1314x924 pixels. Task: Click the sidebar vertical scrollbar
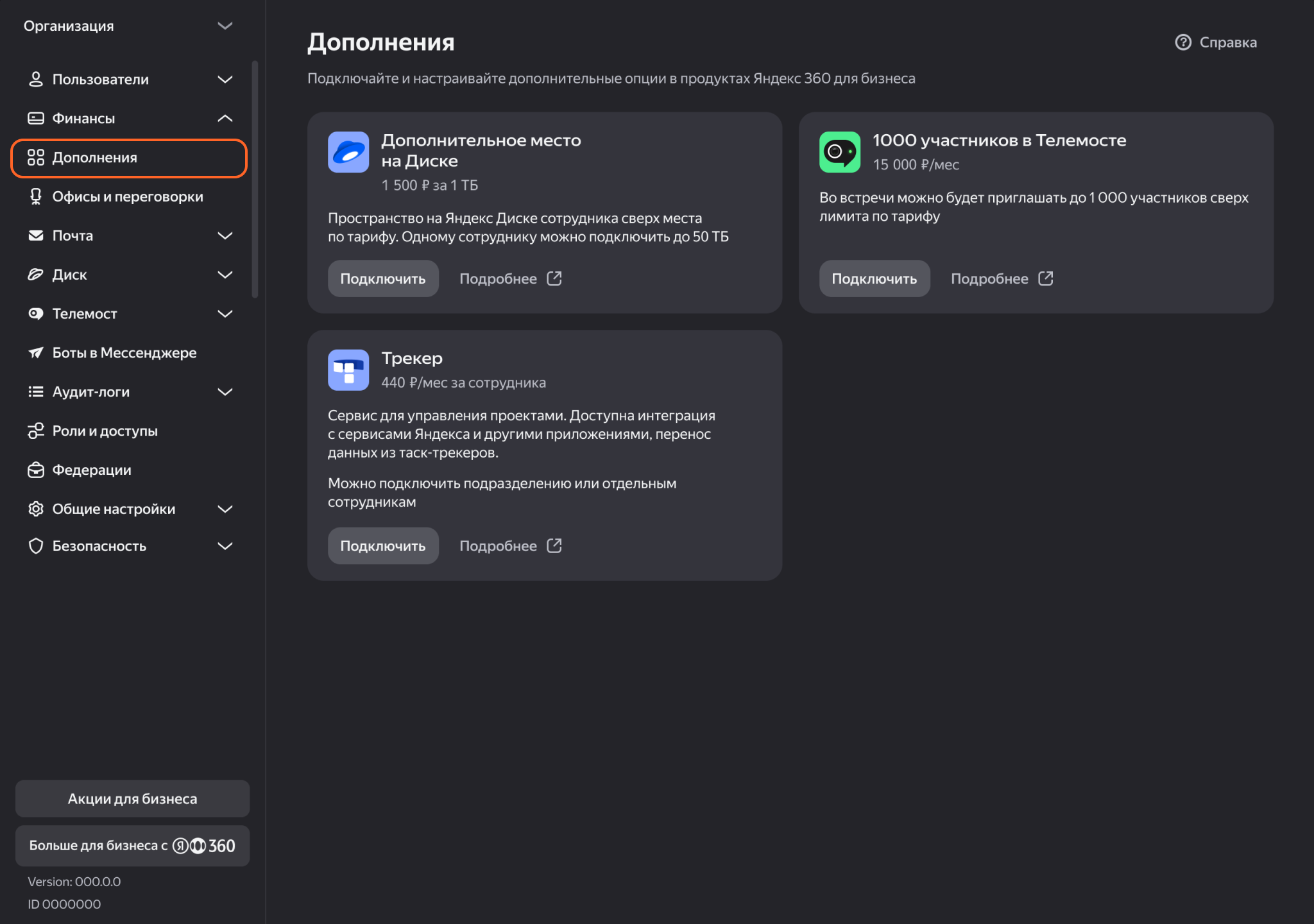(255, 180)
